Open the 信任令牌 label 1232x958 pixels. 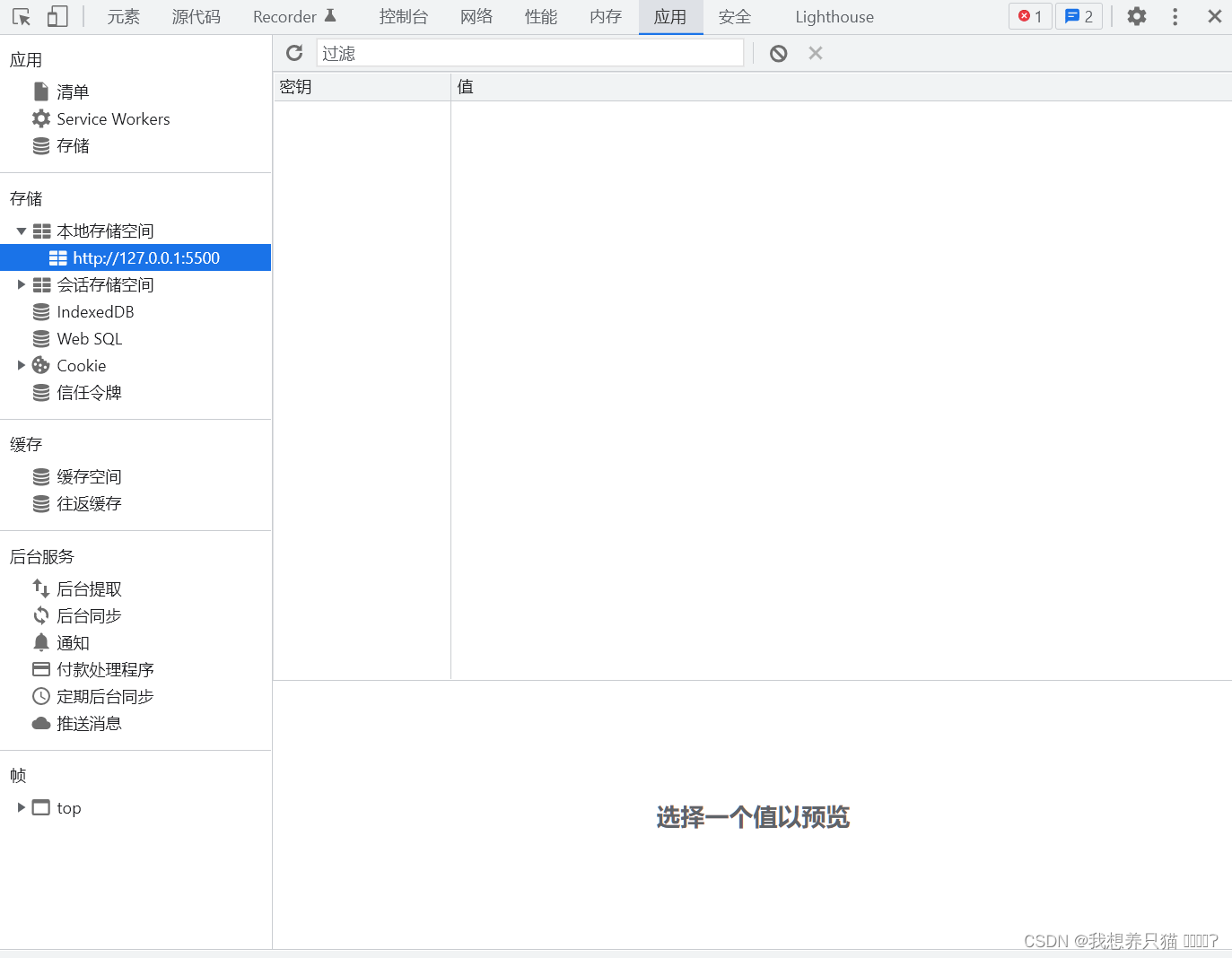[89, 392]
